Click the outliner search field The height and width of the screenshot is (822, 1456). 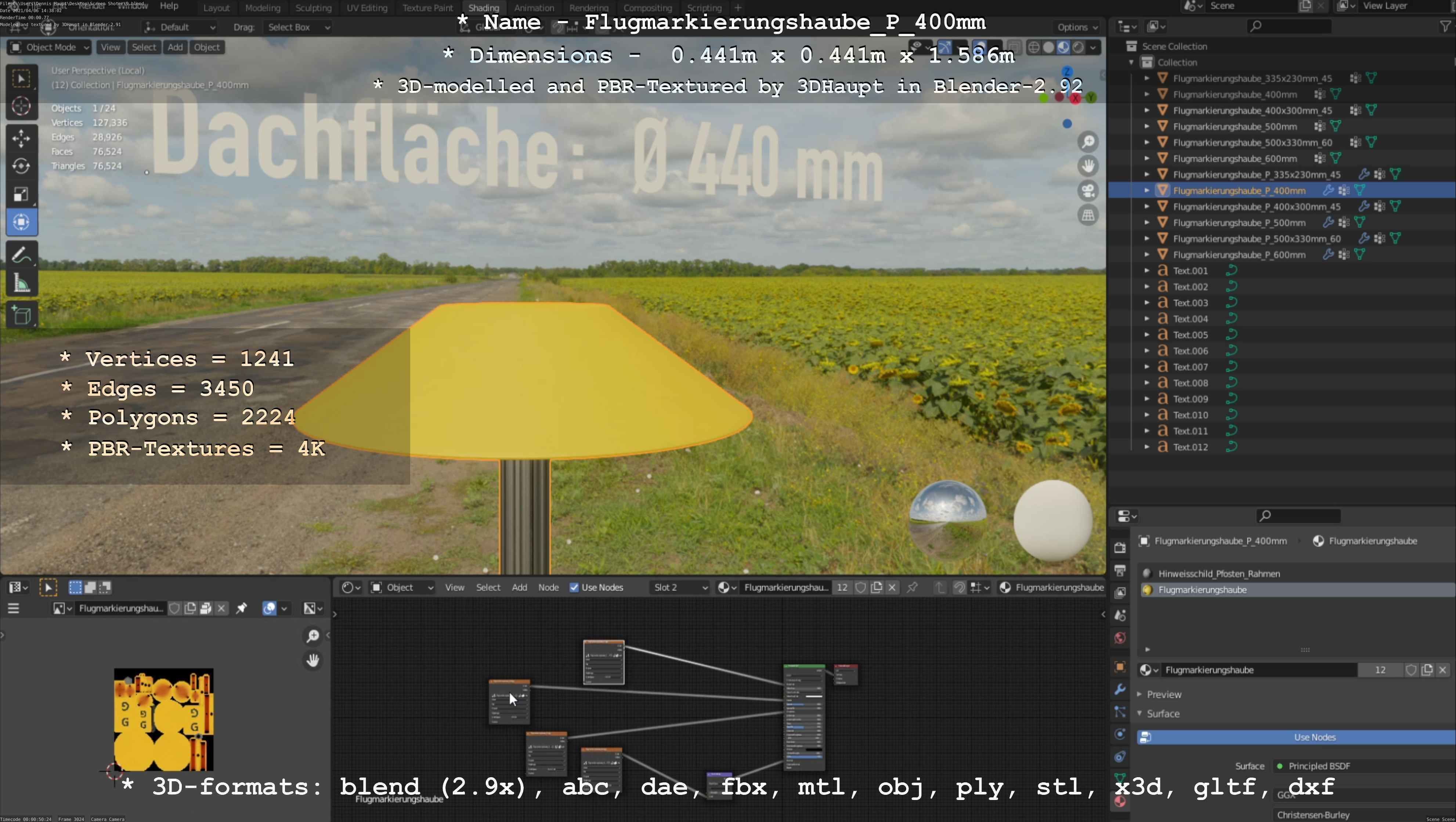point(1289,26)
